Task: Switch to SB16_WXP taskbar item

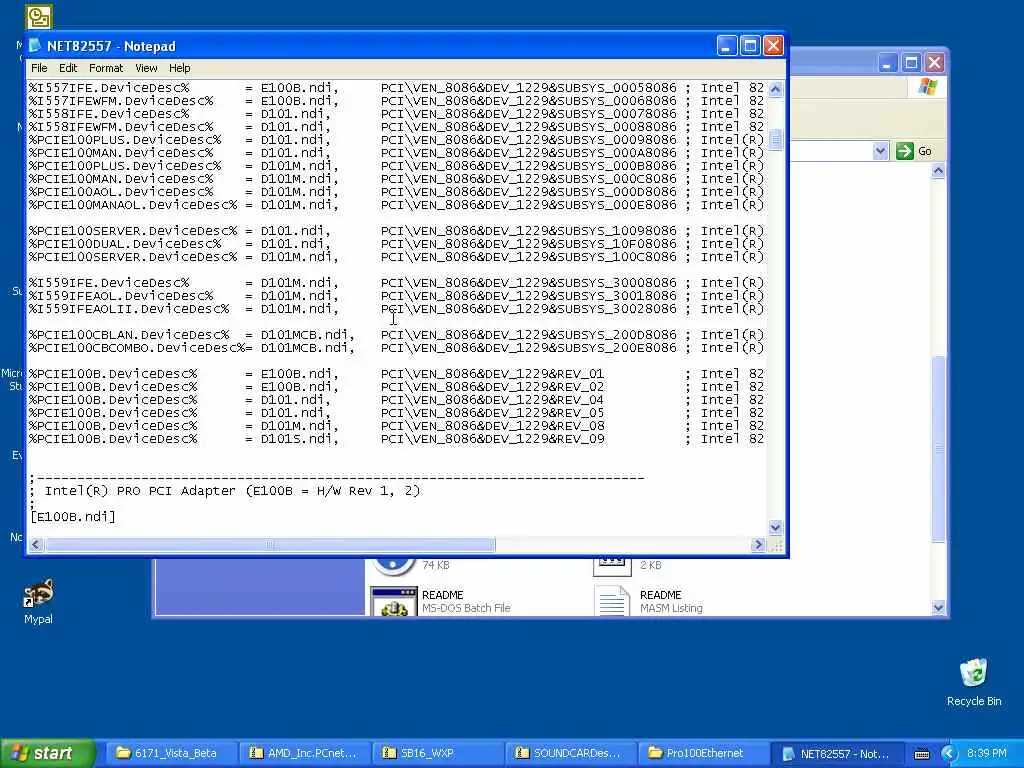Action: coord(436,753)
